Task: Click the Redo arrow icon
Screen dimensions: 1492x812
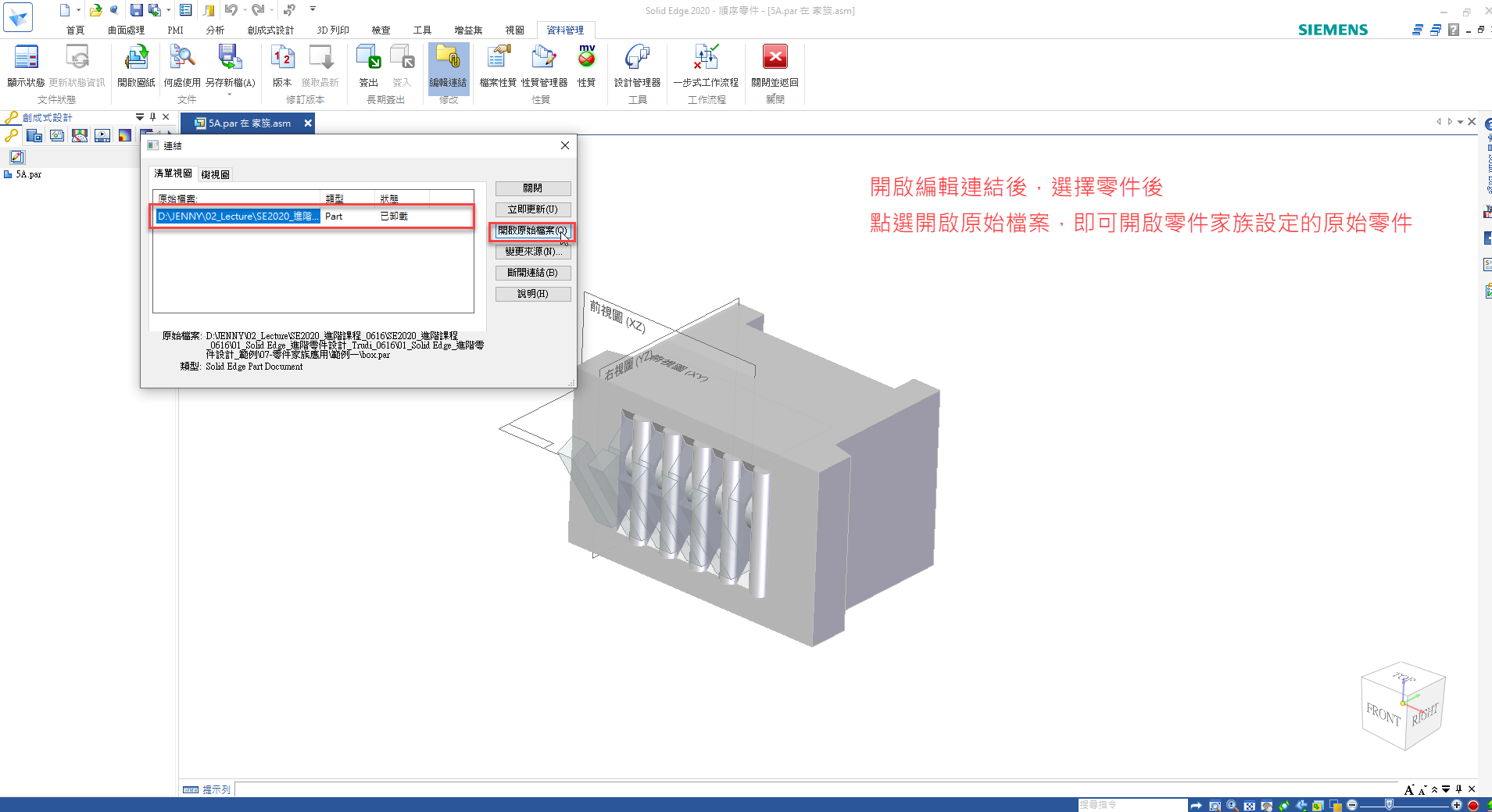Action: tap(257, 10)
